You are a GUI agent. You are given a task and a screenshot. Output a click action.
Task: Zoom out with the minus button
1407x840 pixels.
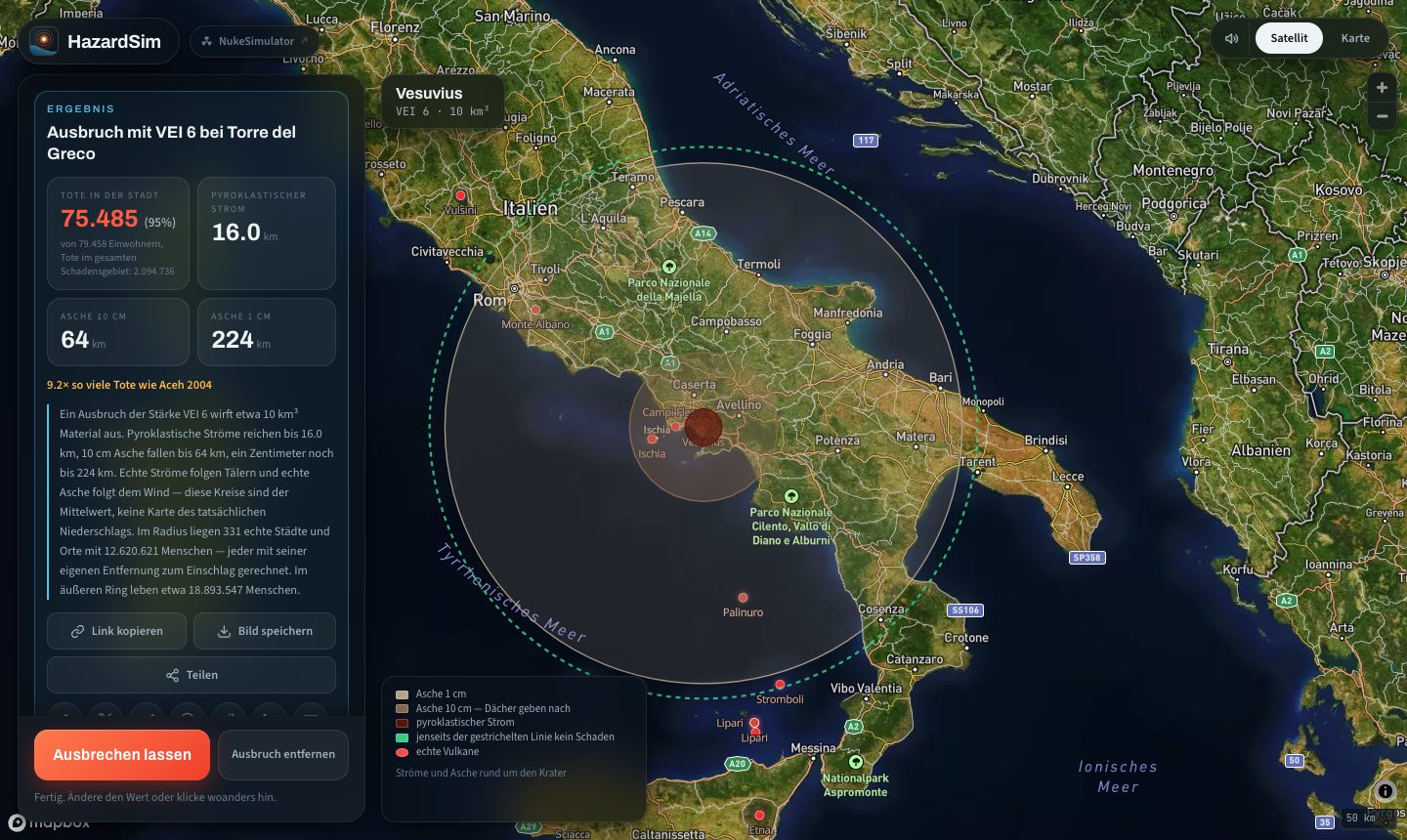[x=1382, y=116]
